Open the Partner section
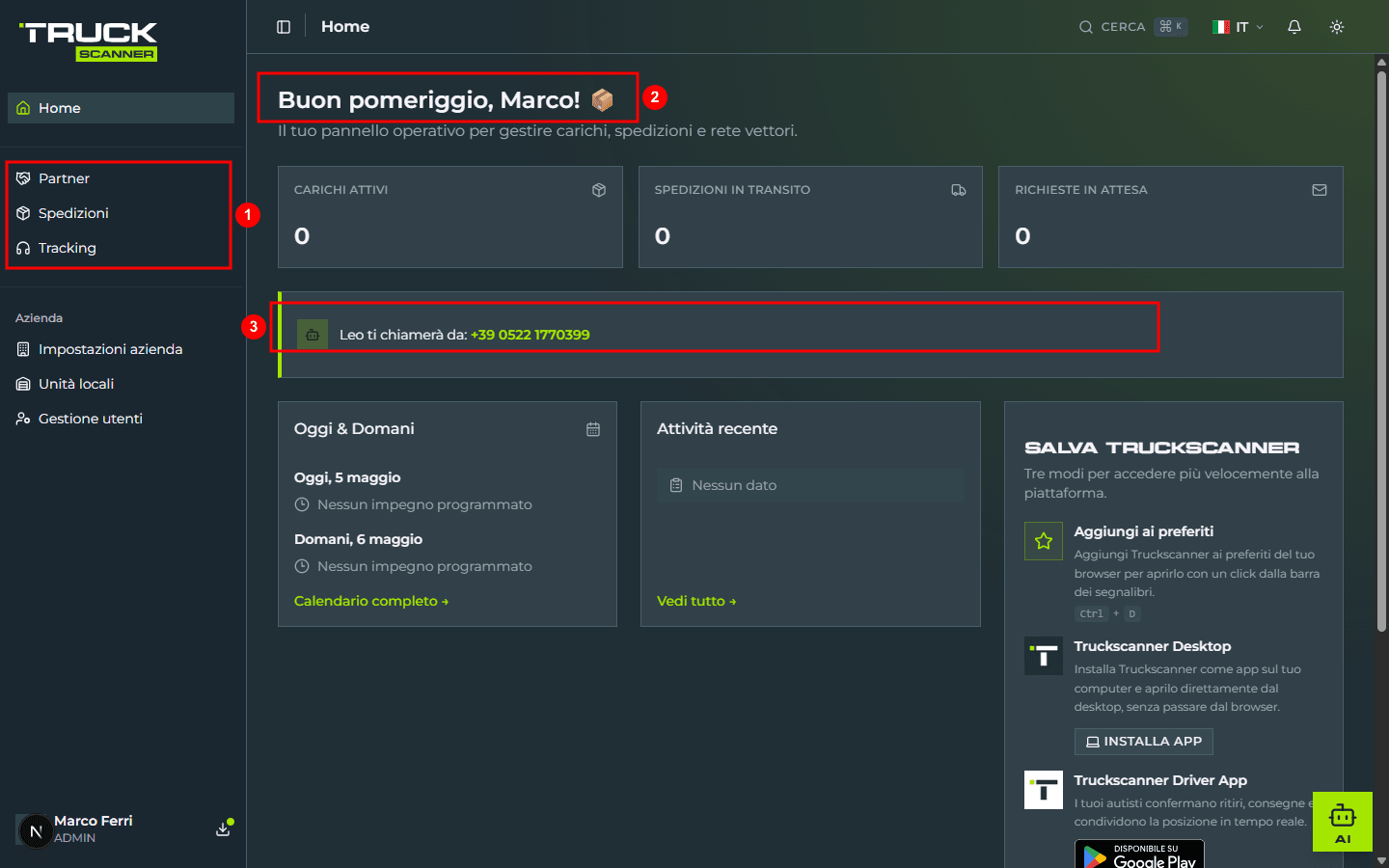 pos(121,178)
